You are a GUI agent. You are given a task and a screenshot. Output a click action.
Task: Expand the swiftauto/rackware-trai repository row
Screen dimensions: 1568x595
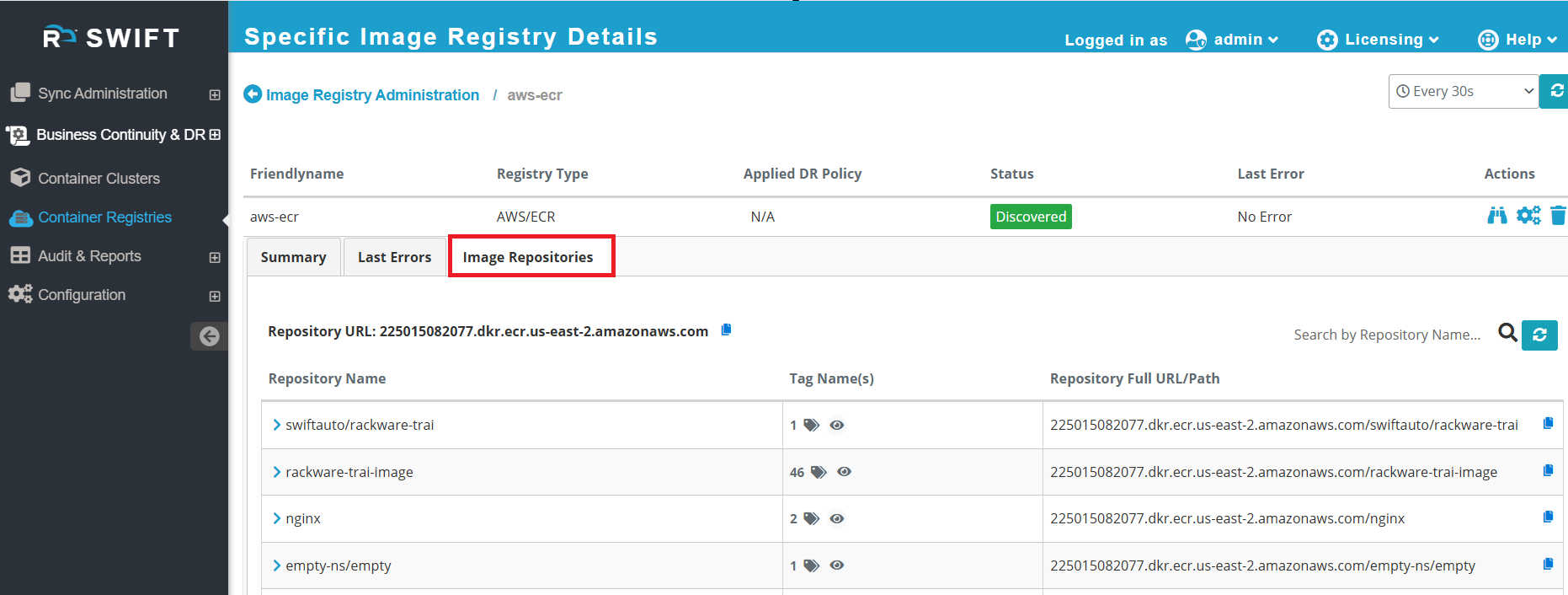pyautogui.click(x=276, y=425)
